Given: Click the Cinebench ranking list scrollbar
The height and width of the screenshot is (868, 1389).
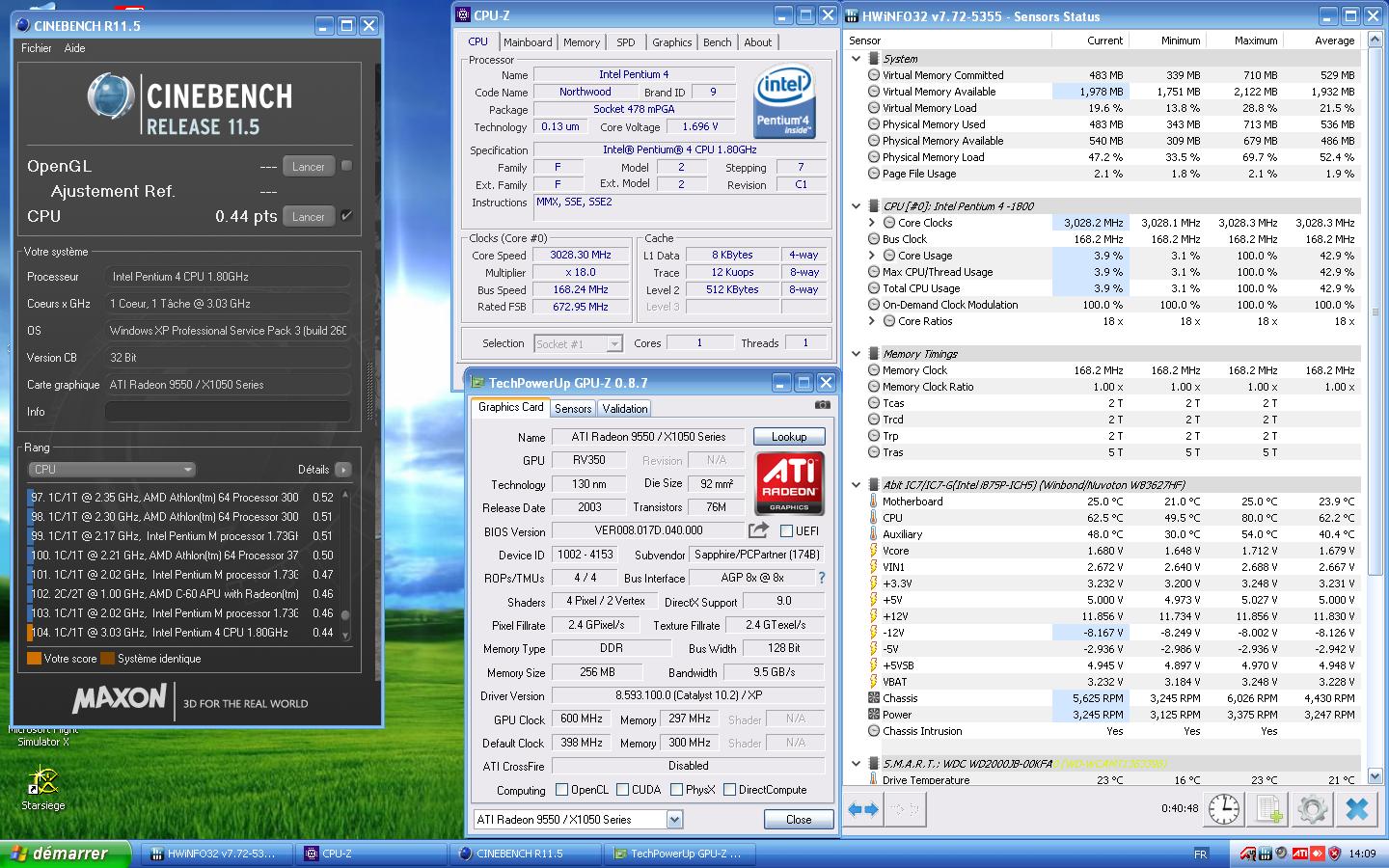Looking at the screenshot, I should [345, 564].
